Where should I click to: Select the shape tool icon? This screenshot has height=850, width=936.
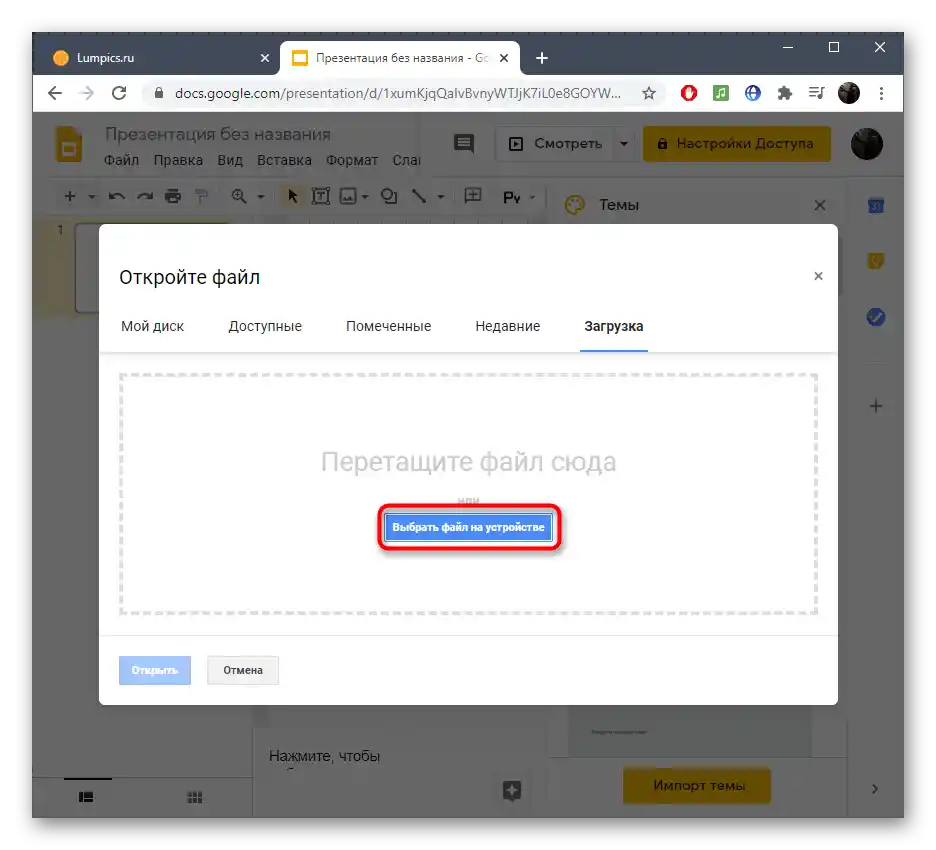(389, 196)
